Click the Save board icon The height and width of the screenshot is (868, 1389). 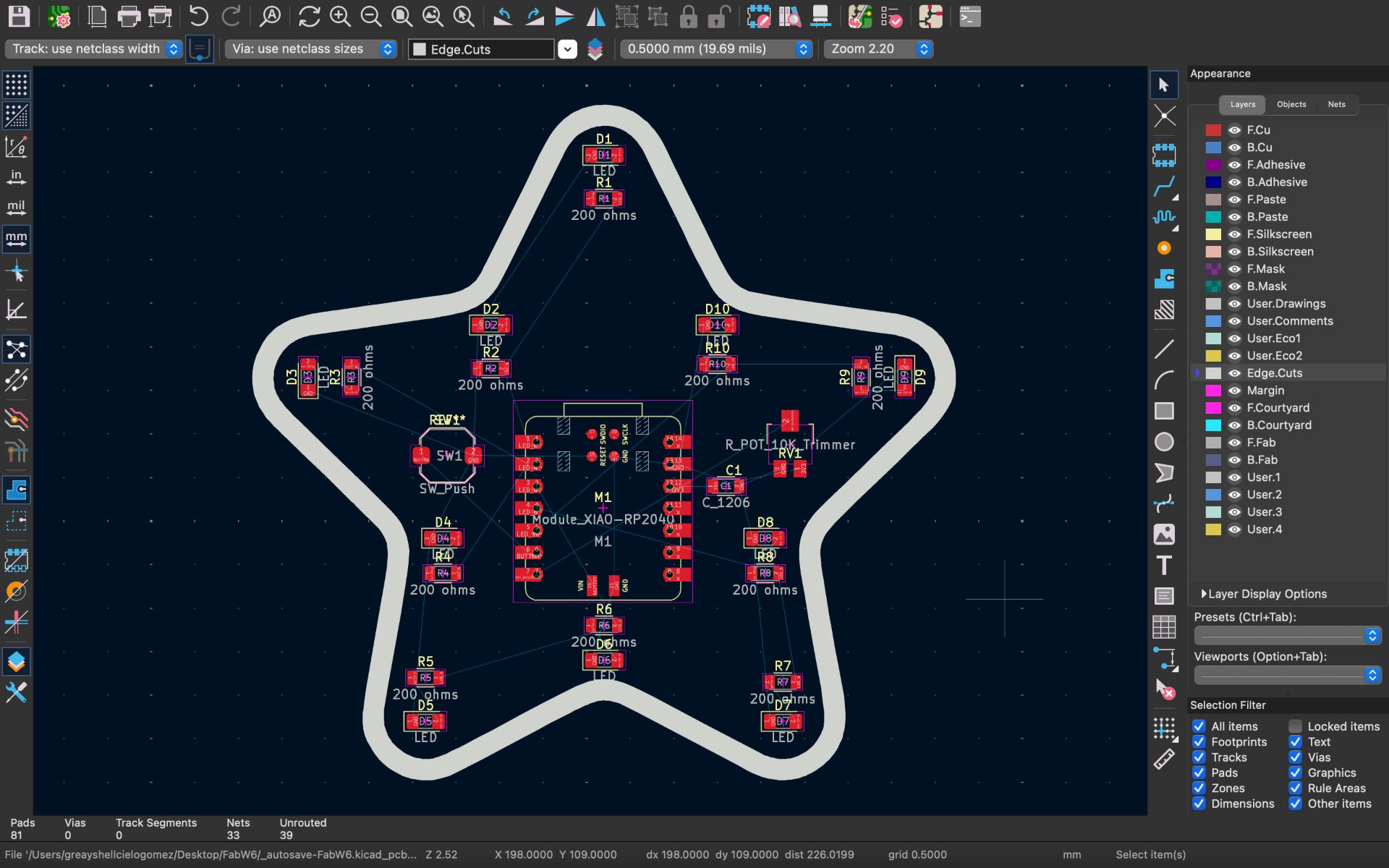pos(19,17)
